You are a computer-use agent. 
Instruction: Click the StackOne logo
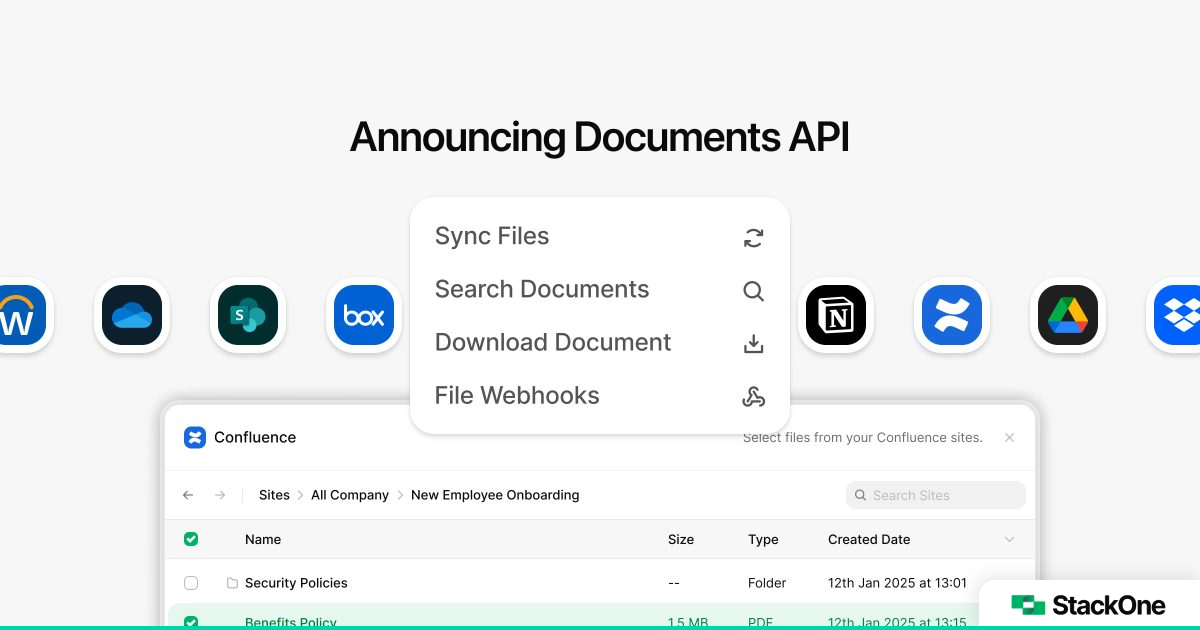[x=1088, y=605]
